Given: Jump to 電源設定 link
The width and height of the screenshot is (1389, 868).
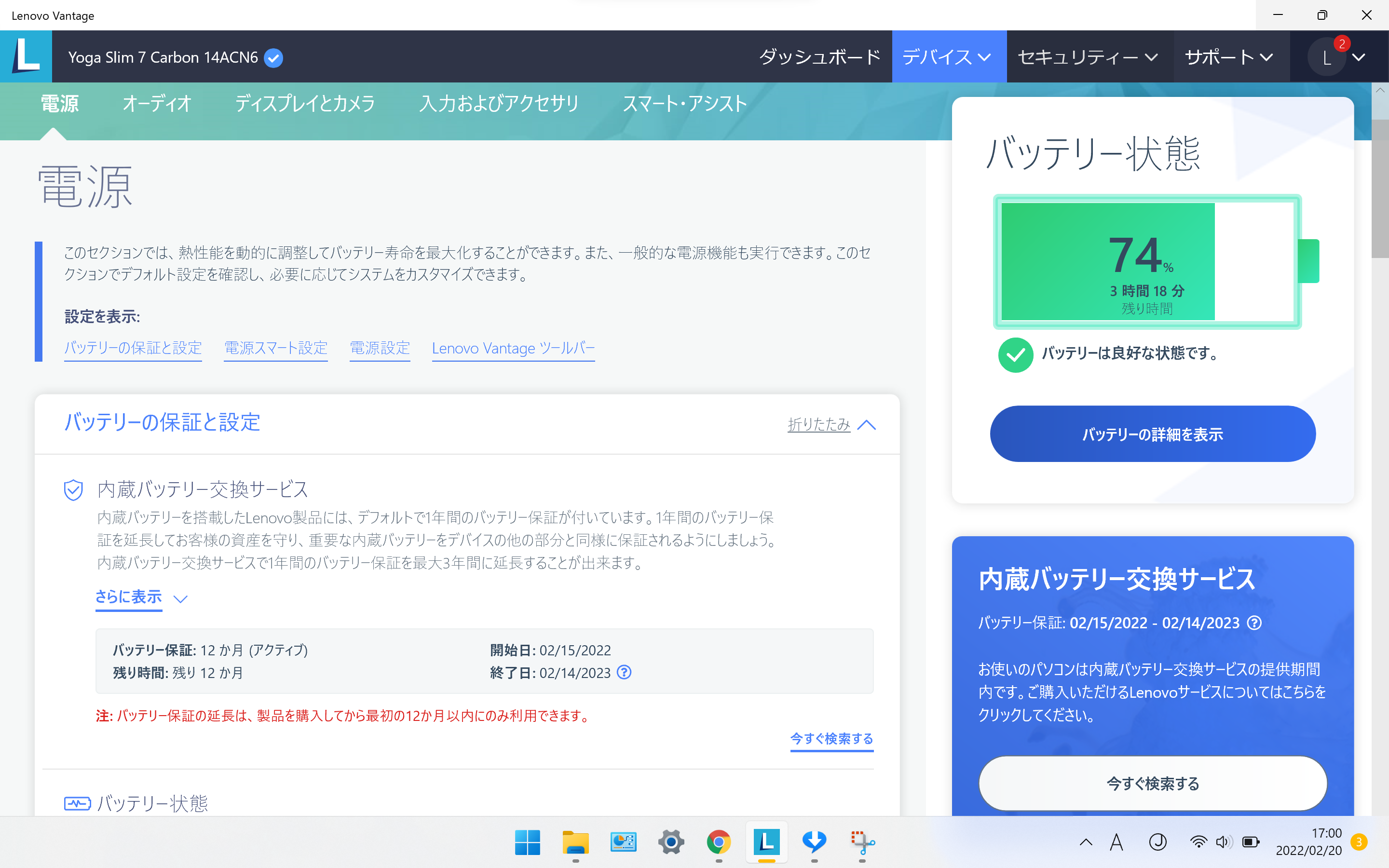Looking at the screenshot, I should (380, 349).
